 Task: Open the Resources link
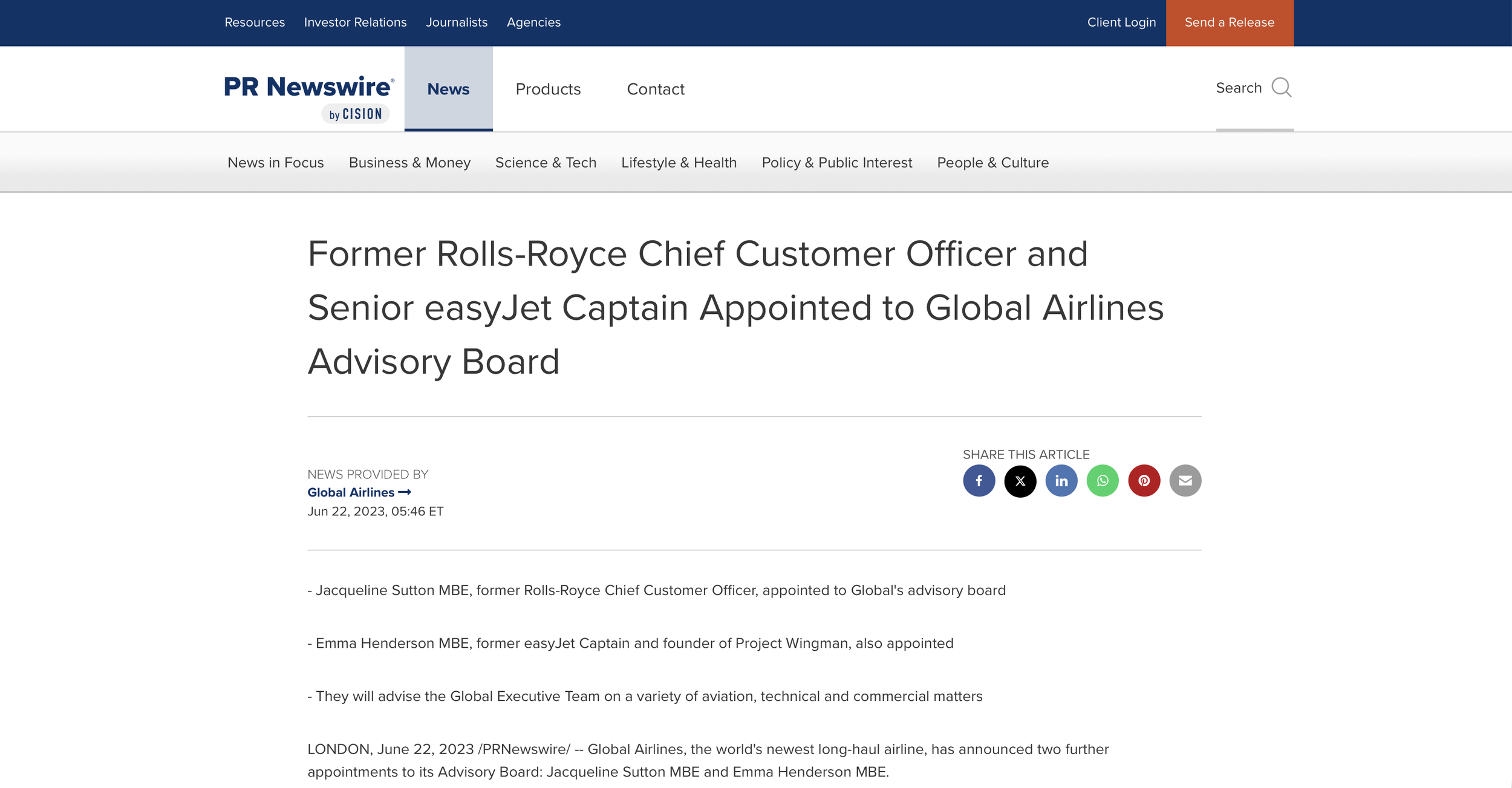tap(255, 22)
